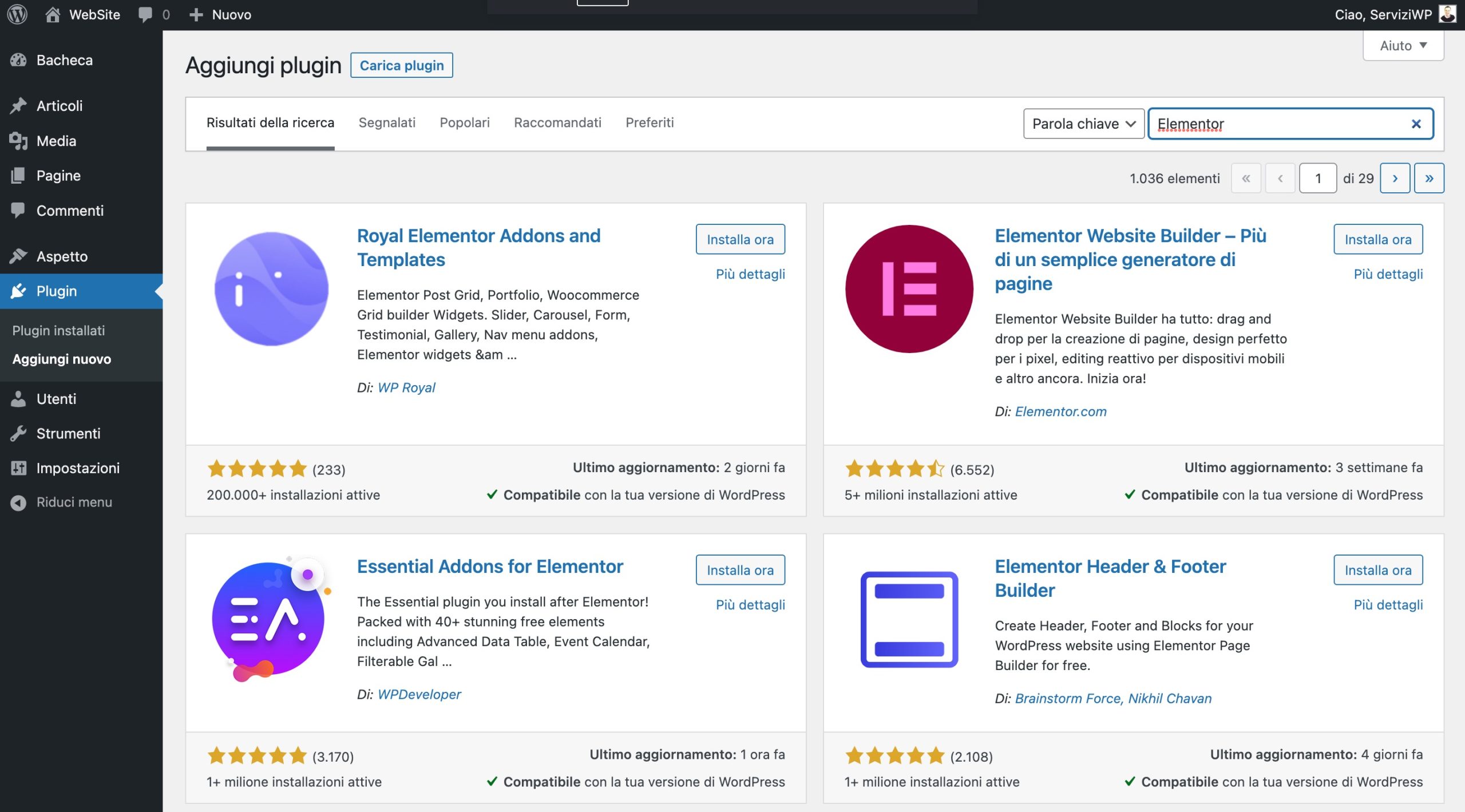Image resolution: width=1465 pixels, height=812 pixels.
Task: Go to next results page
Action: [x=1395, y=179]
